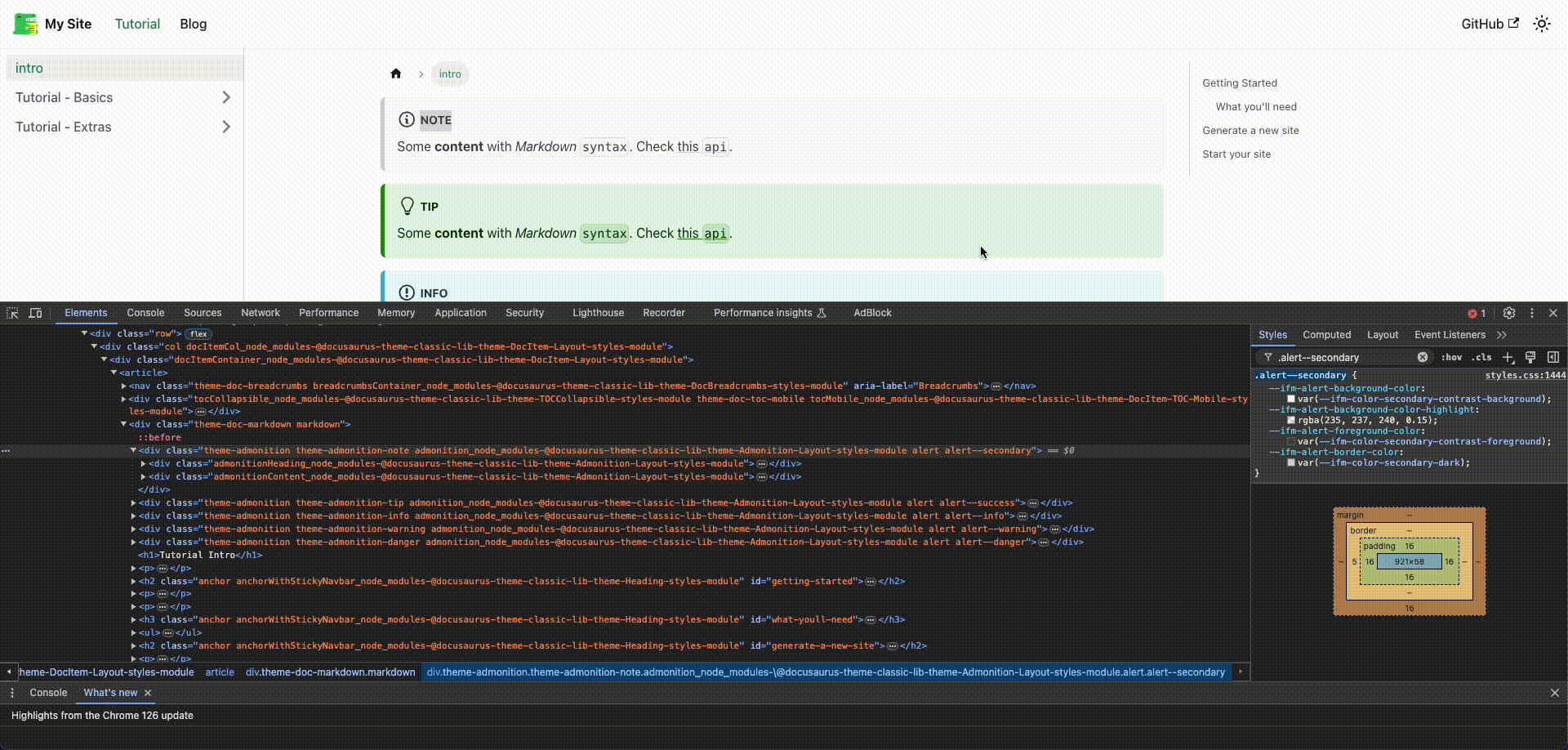
Task: Click the new style rule plus icon
Action: coord(1508,357)
